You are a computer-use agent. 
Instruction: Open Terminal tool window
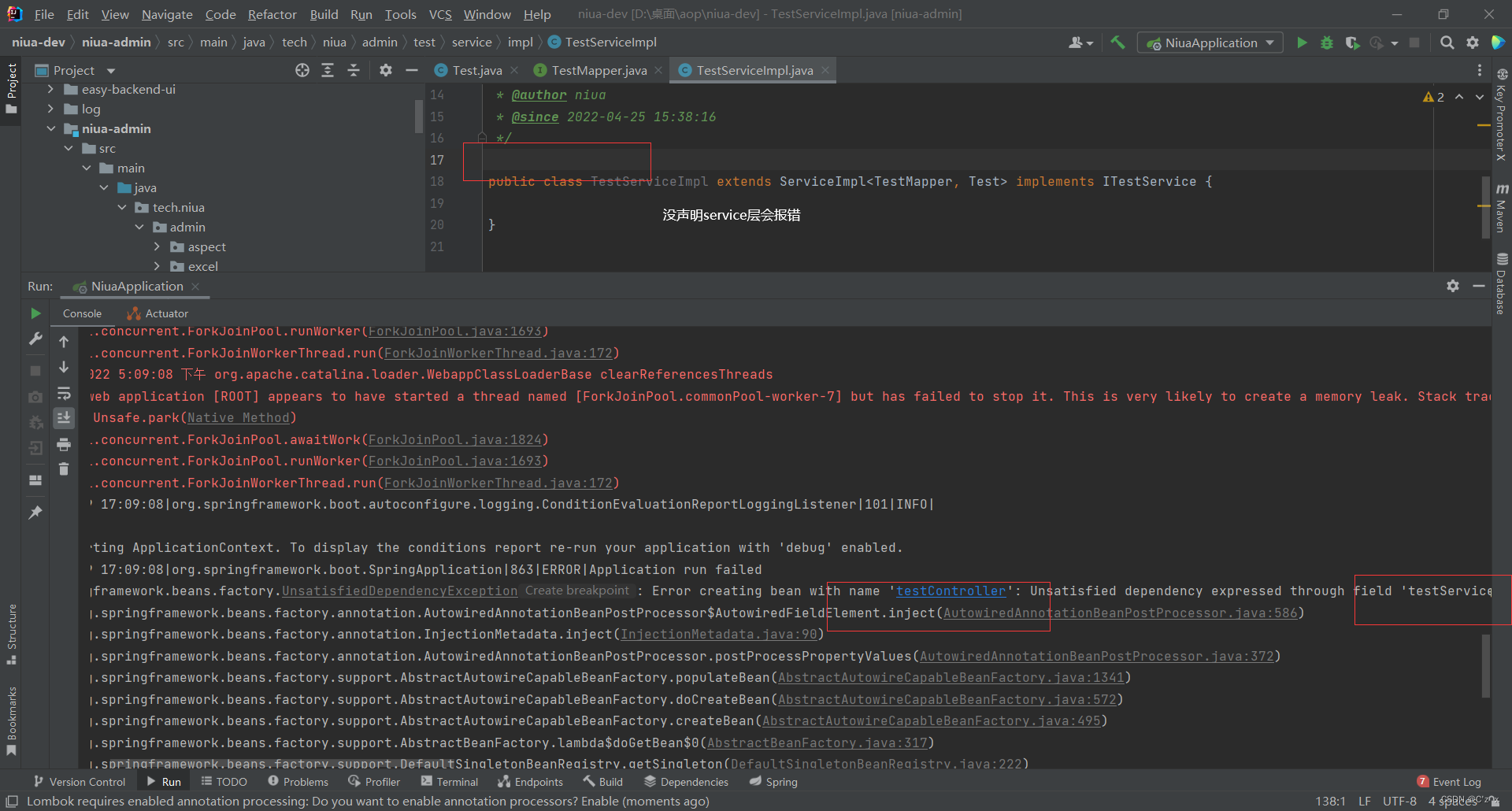(450, 782)
